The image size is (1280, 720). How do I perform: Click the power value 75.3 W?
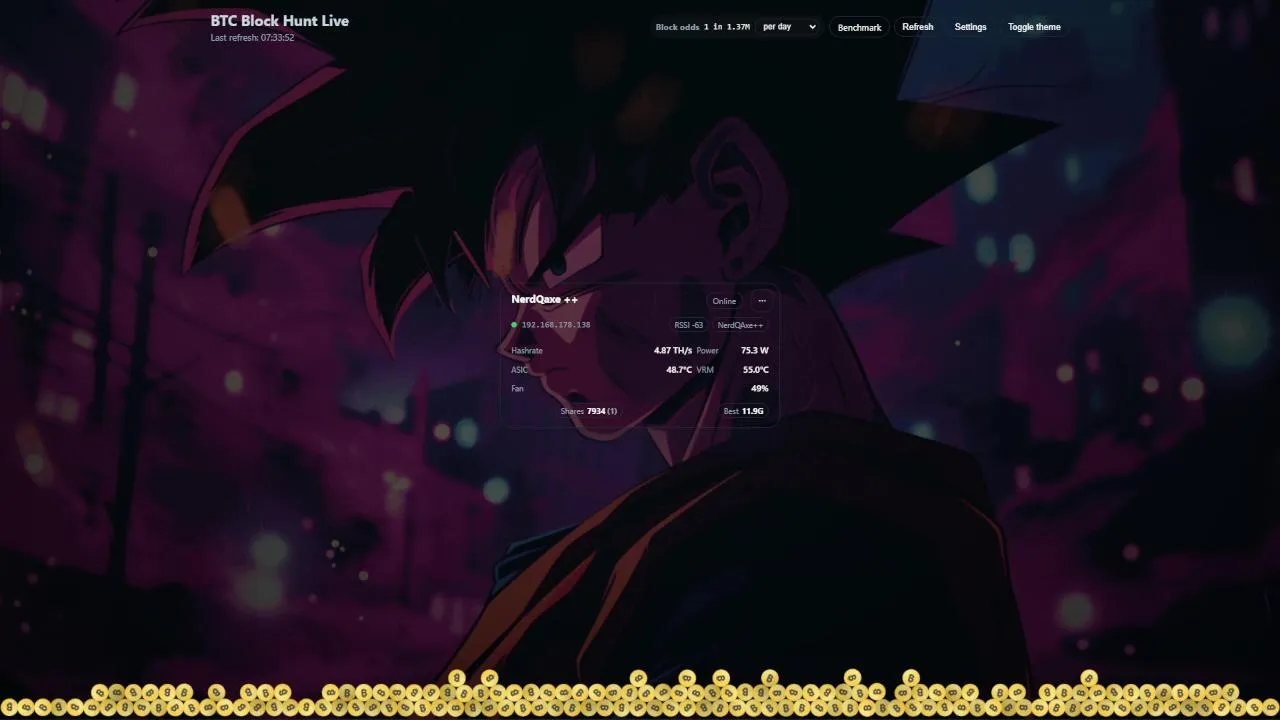[755, 351]
